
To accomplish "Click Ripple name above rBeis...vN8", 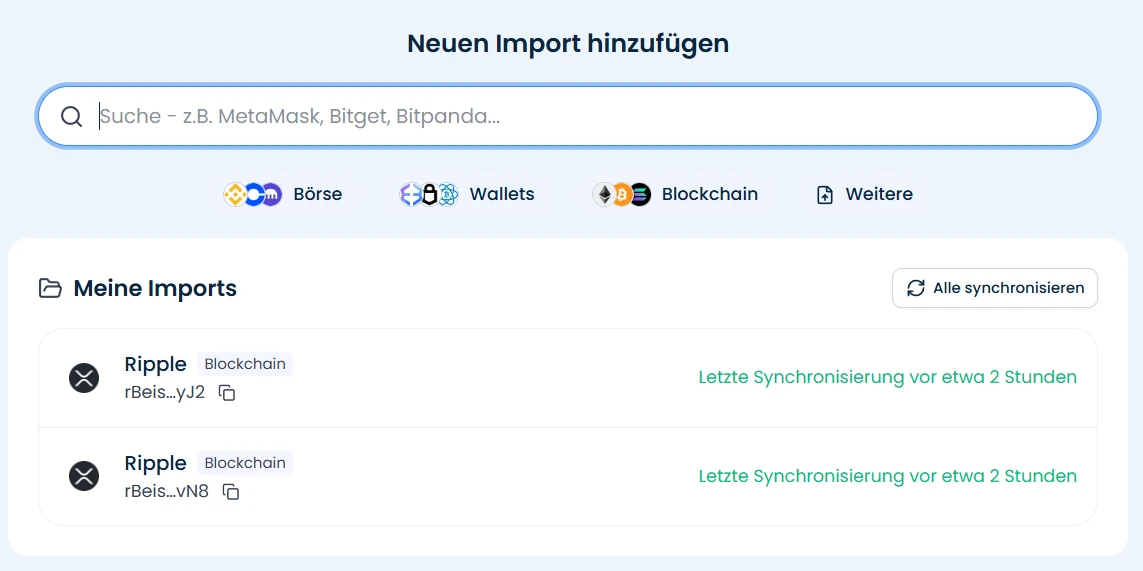I will pyautogui.click(x=155, y=463).
